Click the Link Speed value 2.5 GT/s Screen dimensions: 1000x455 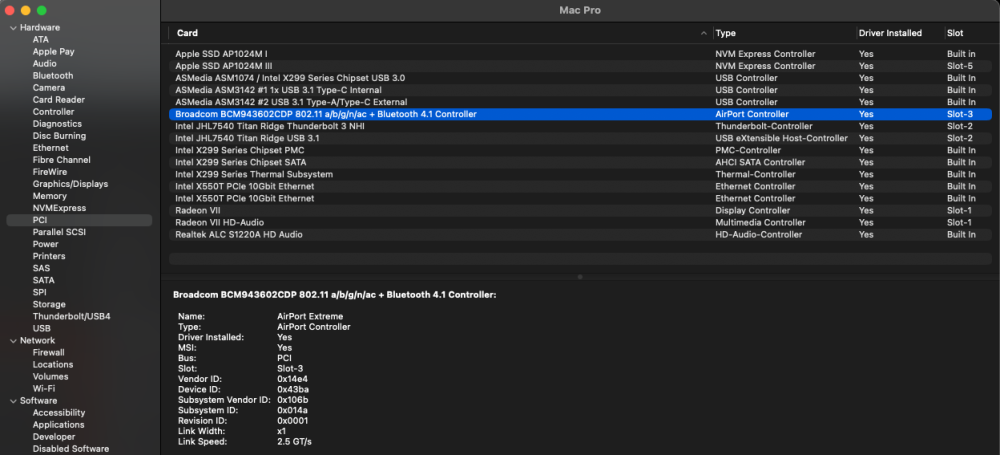pos(295,442)
